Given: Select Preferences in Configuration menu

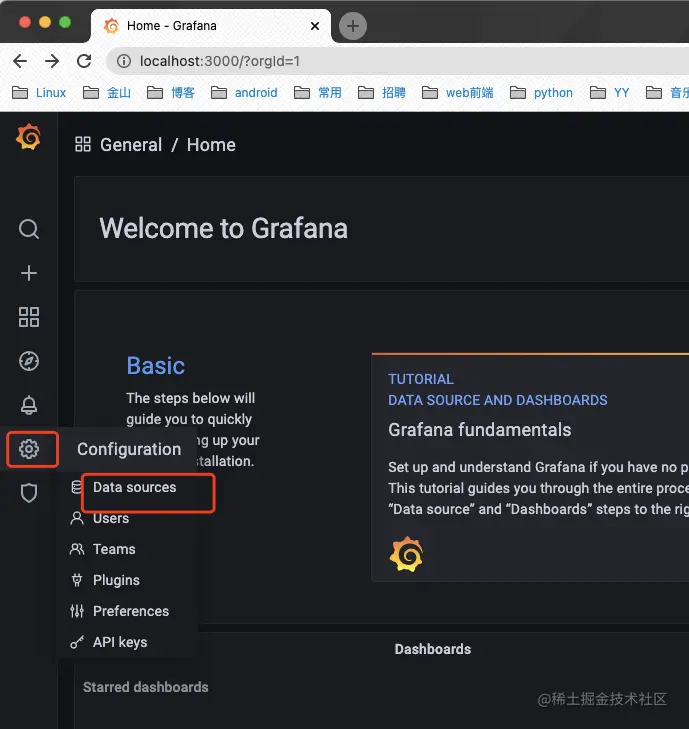Looking at the screenshot, I should tap(130, 611).
